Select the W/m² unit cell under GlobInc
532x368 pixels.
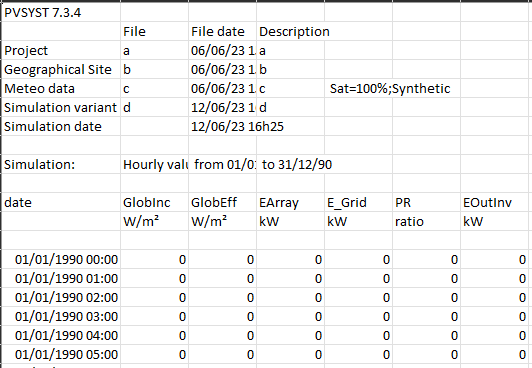point(154,221)
